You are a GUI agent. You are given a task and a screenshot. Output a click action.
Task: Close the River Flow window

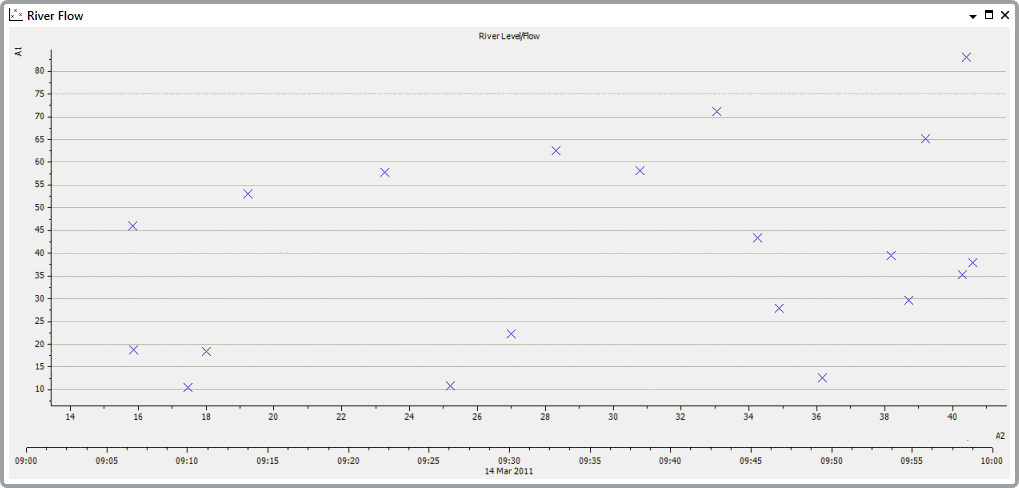coord(1004,15)
